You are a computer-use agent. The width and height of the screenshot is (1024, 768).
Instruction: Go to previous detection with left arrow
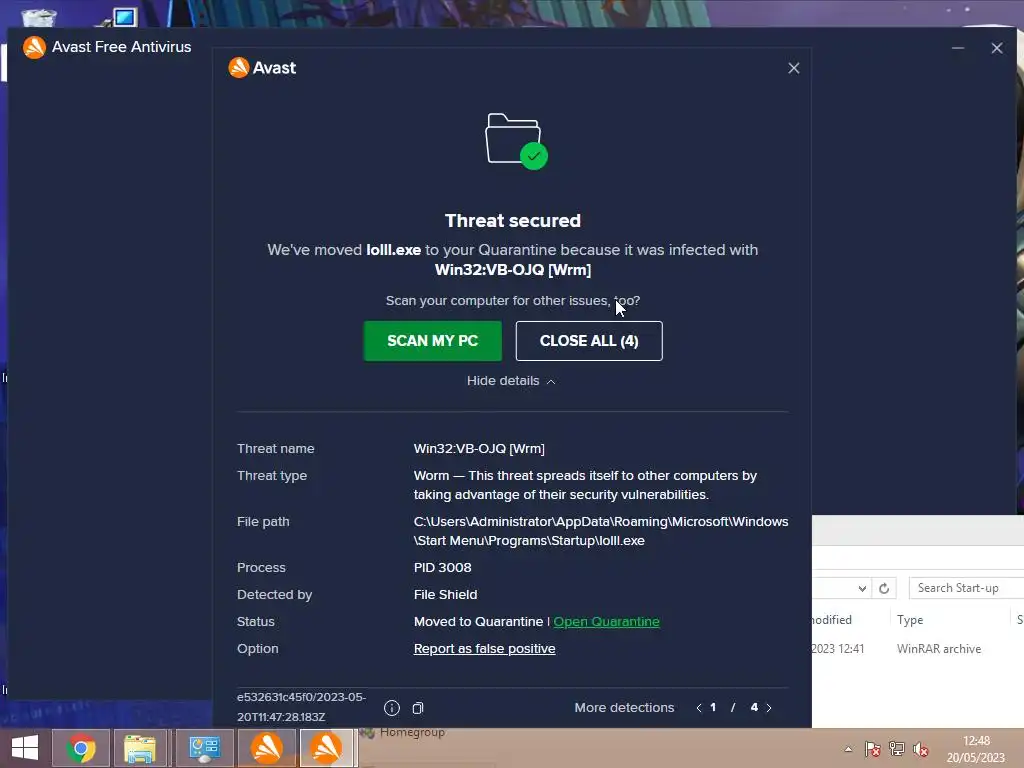coord(699,708)
